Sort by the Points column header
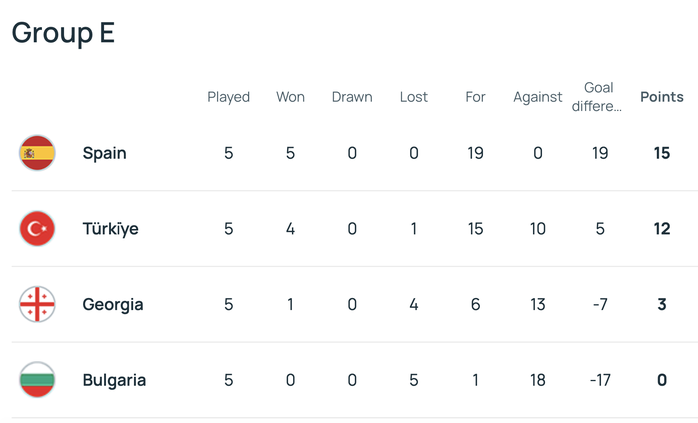This screenshot has height=423, width=698. click(662, 97)
